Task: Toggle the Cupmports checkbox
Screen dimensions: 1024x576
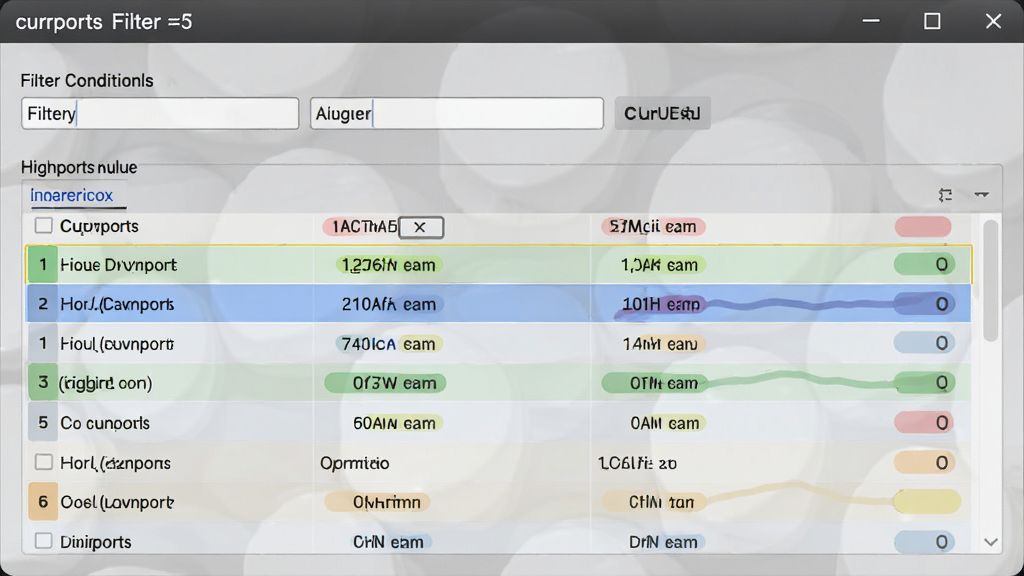Action: 43,225
